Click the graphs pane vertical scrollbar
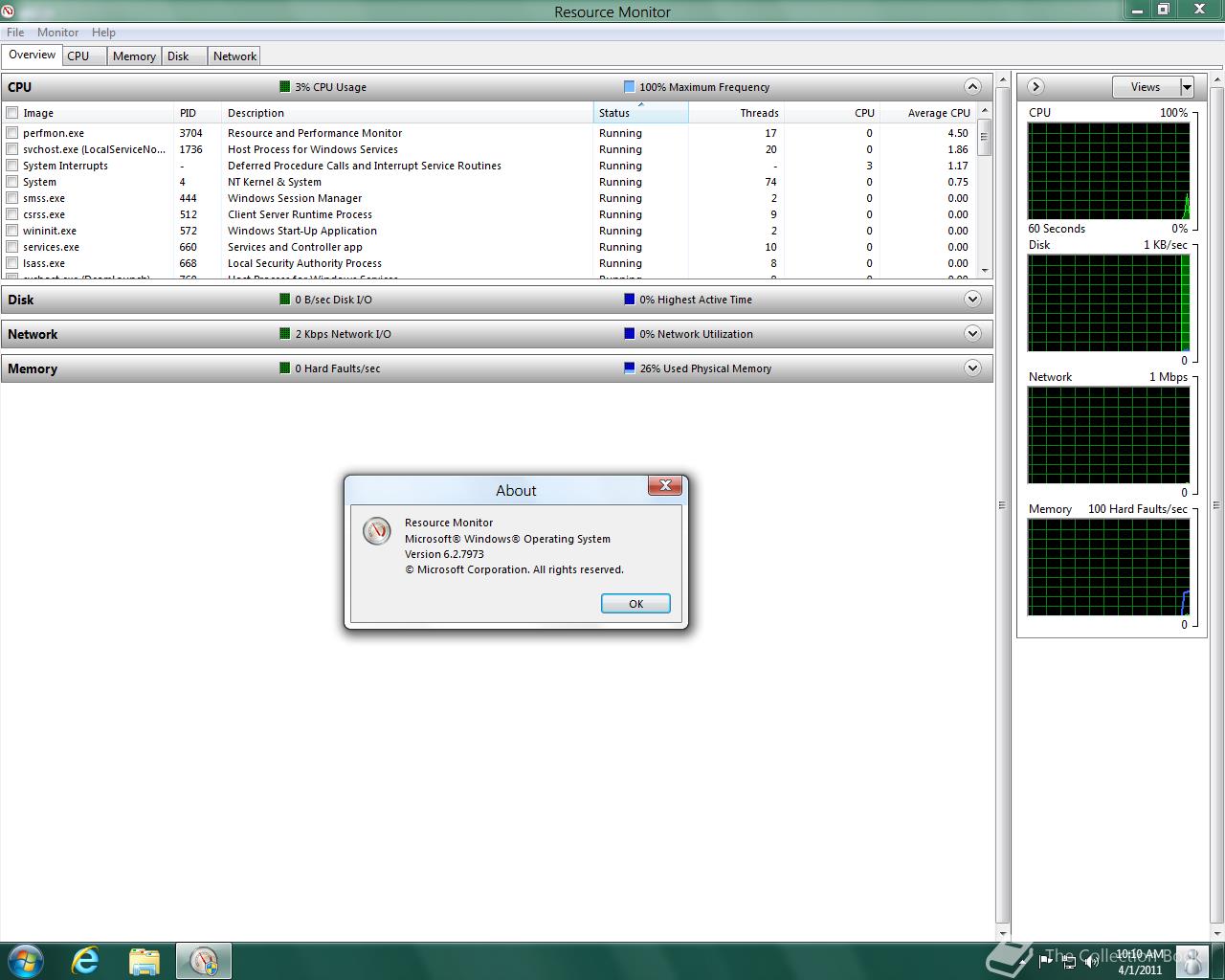This screenshot has width=1225, height=980. click(1217, 506)
